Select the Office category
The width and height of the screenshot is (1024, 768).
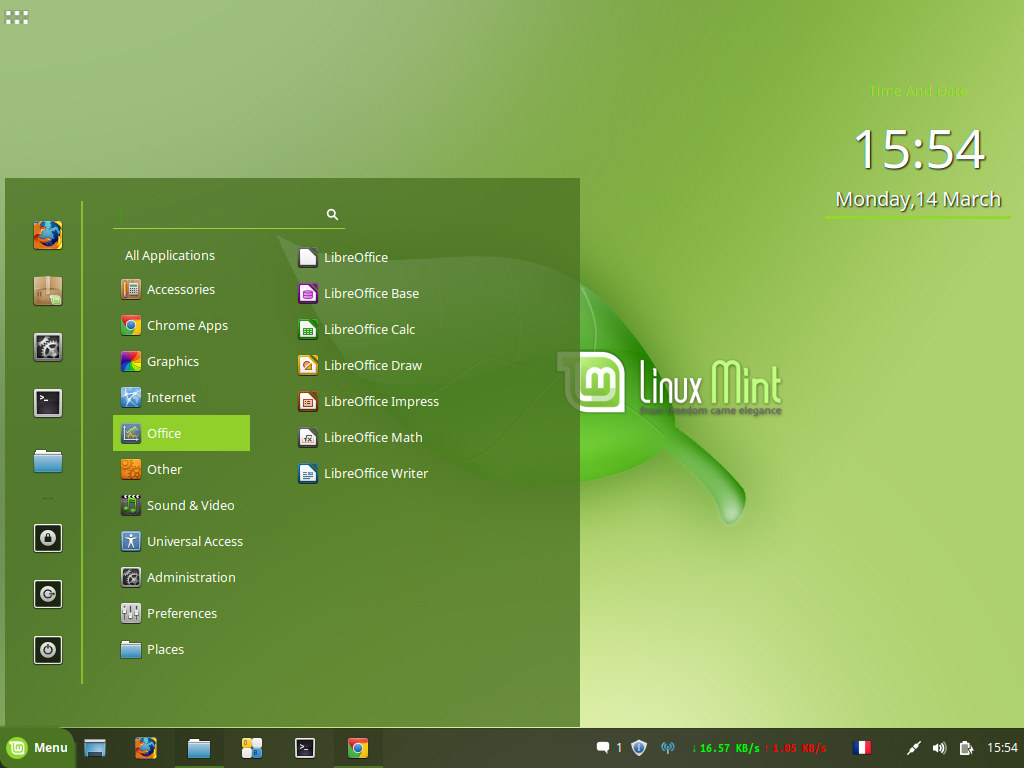click(x=182, y=433)
